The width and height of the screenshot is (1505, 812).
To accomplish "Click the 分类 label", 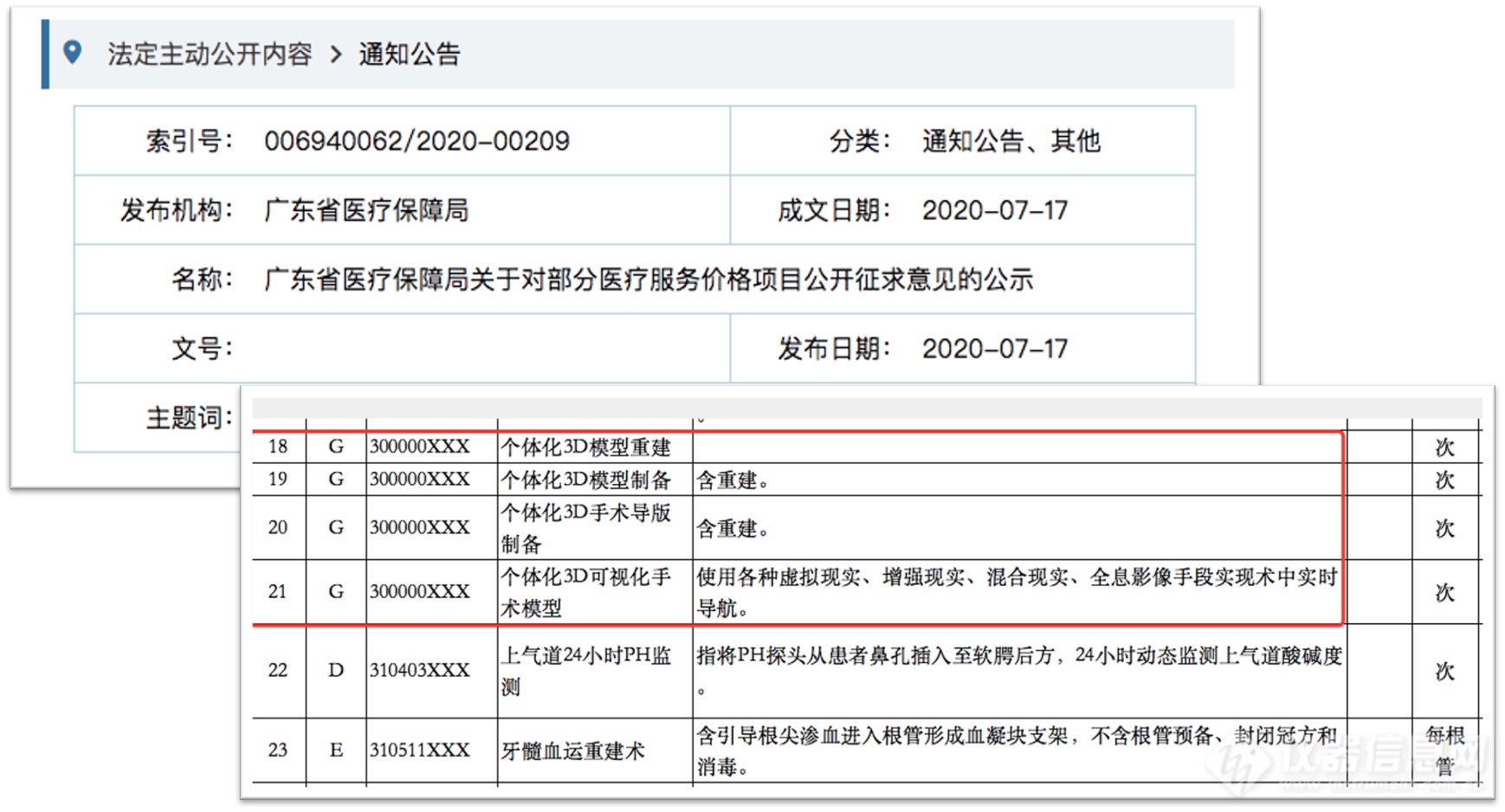I will click(x=859, y=141).
